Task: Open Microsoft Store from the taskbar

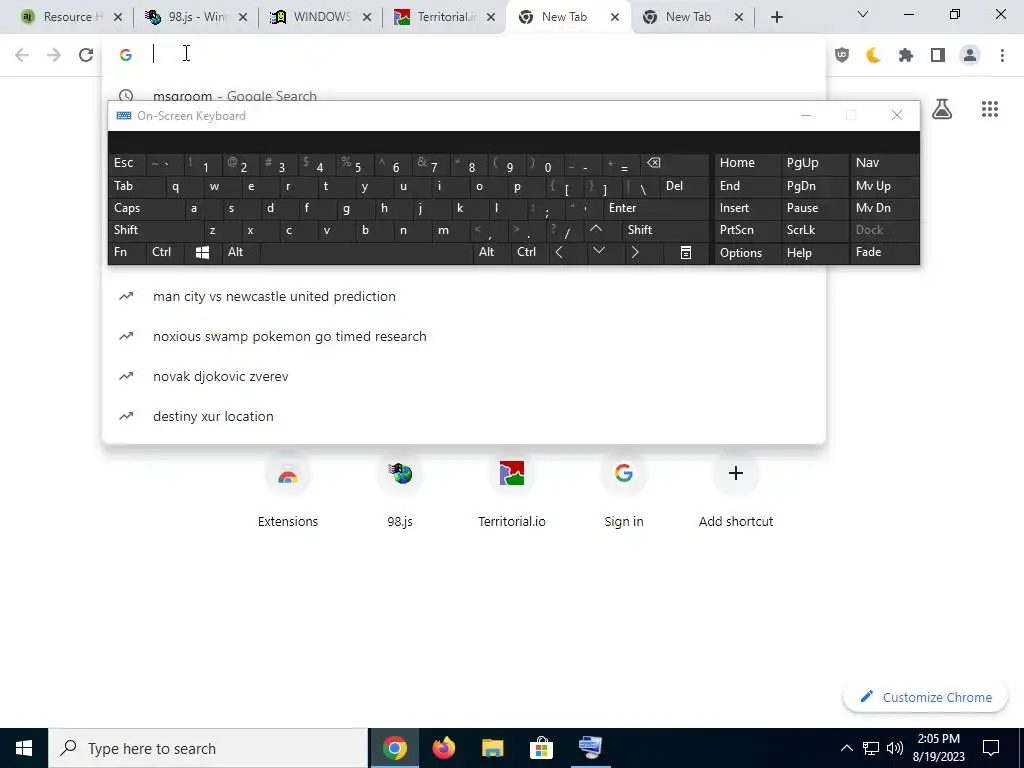Action: coord(541,748)
